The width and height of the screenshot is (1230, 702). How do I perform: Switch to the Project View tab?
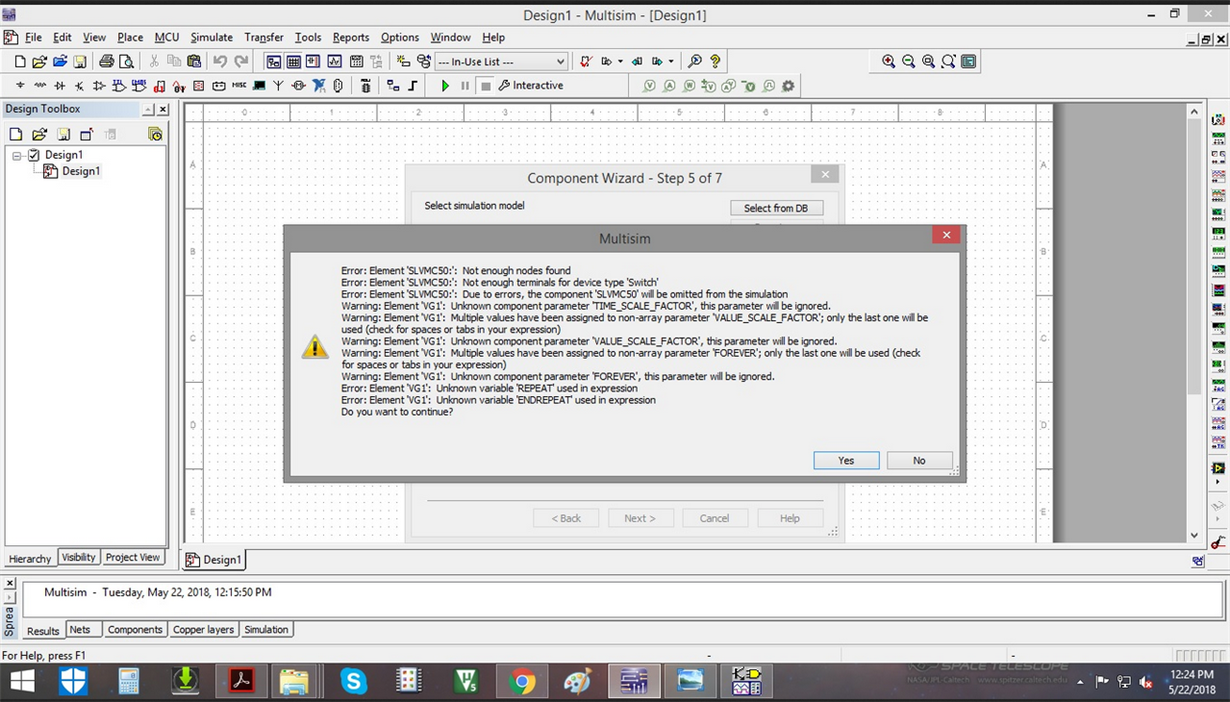[x=132, y=557]
